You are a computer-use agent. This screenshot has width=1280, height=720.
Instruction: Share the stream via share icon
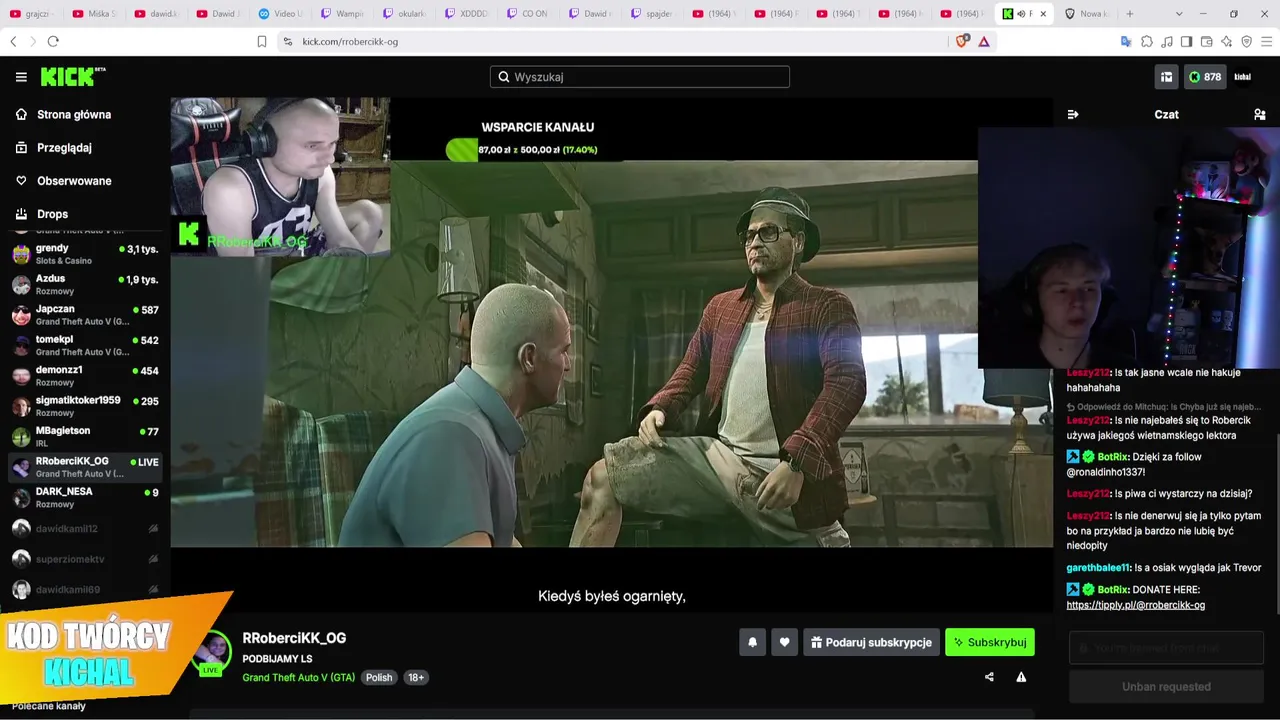coord(989,677)
